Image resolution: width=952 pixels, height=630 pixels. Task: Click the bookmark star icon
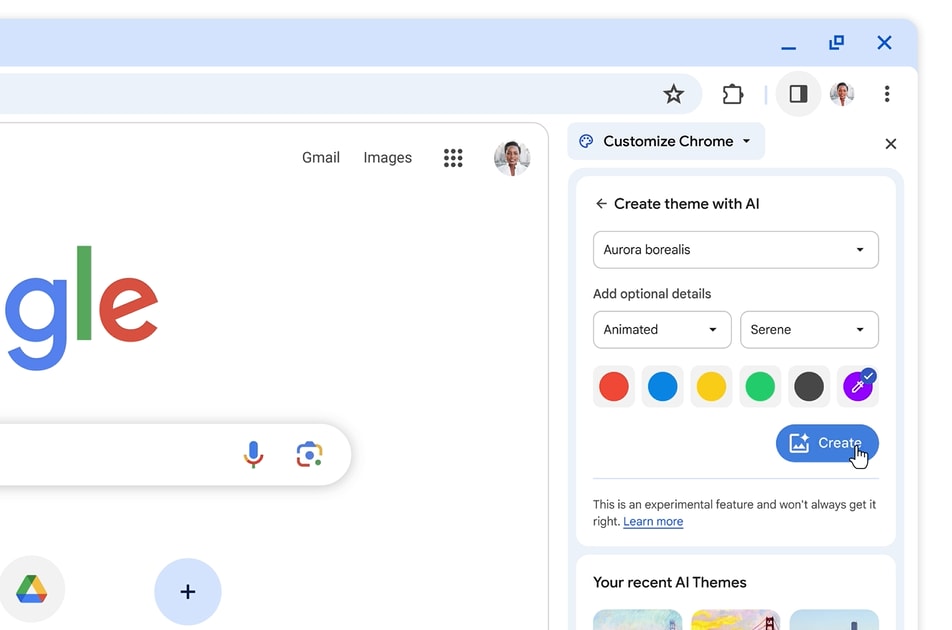click(674, 93)
